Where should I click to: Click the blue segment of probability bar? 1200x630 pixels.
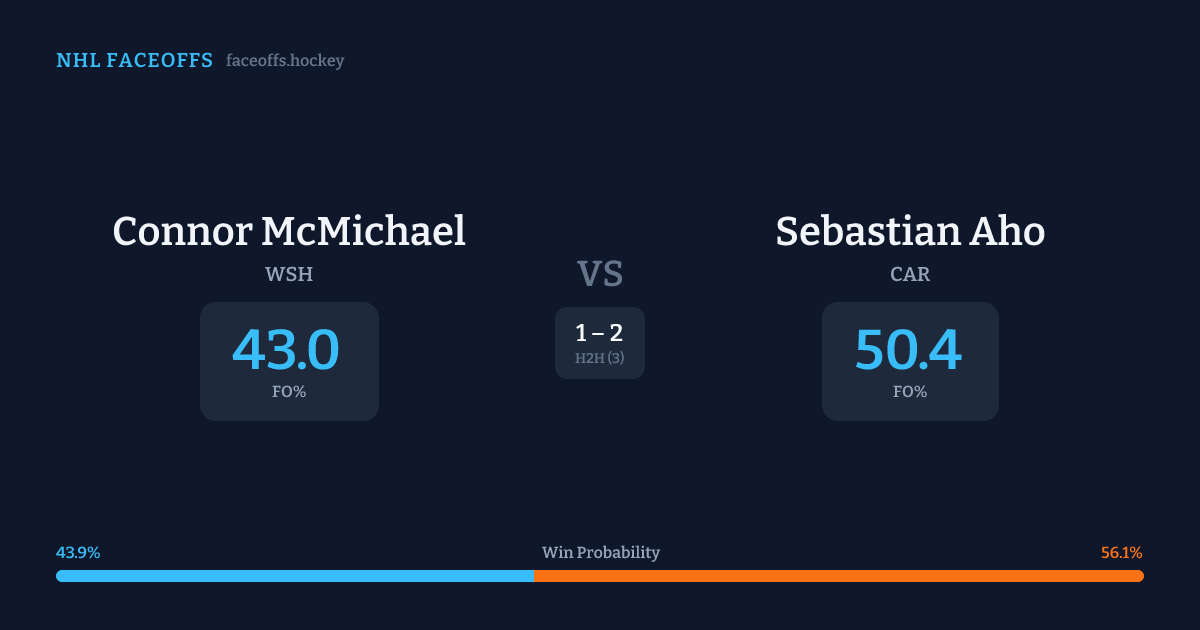(295, 576)
